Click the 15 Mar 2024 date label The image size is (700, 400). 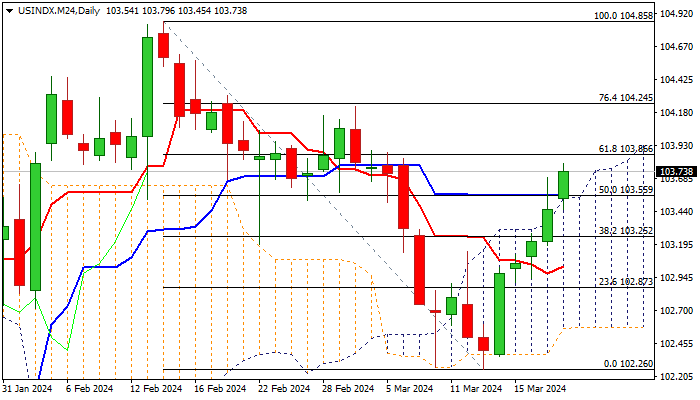540,389
